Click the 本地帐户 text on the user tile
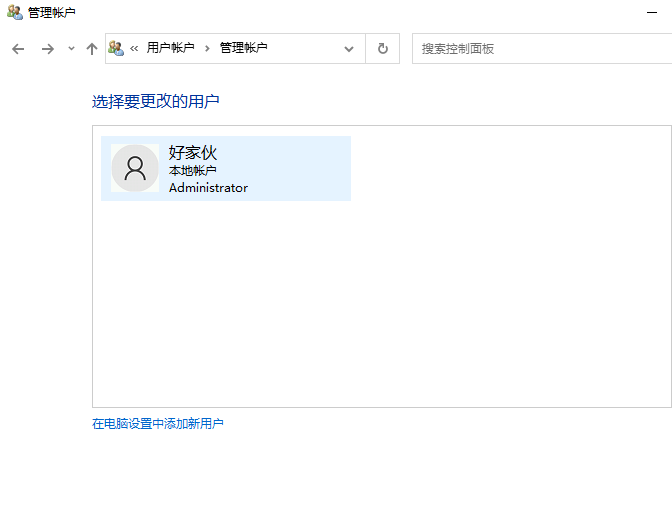Image resolution: width=672 pixels, height=514 pixels. click(x=192, y=171)
